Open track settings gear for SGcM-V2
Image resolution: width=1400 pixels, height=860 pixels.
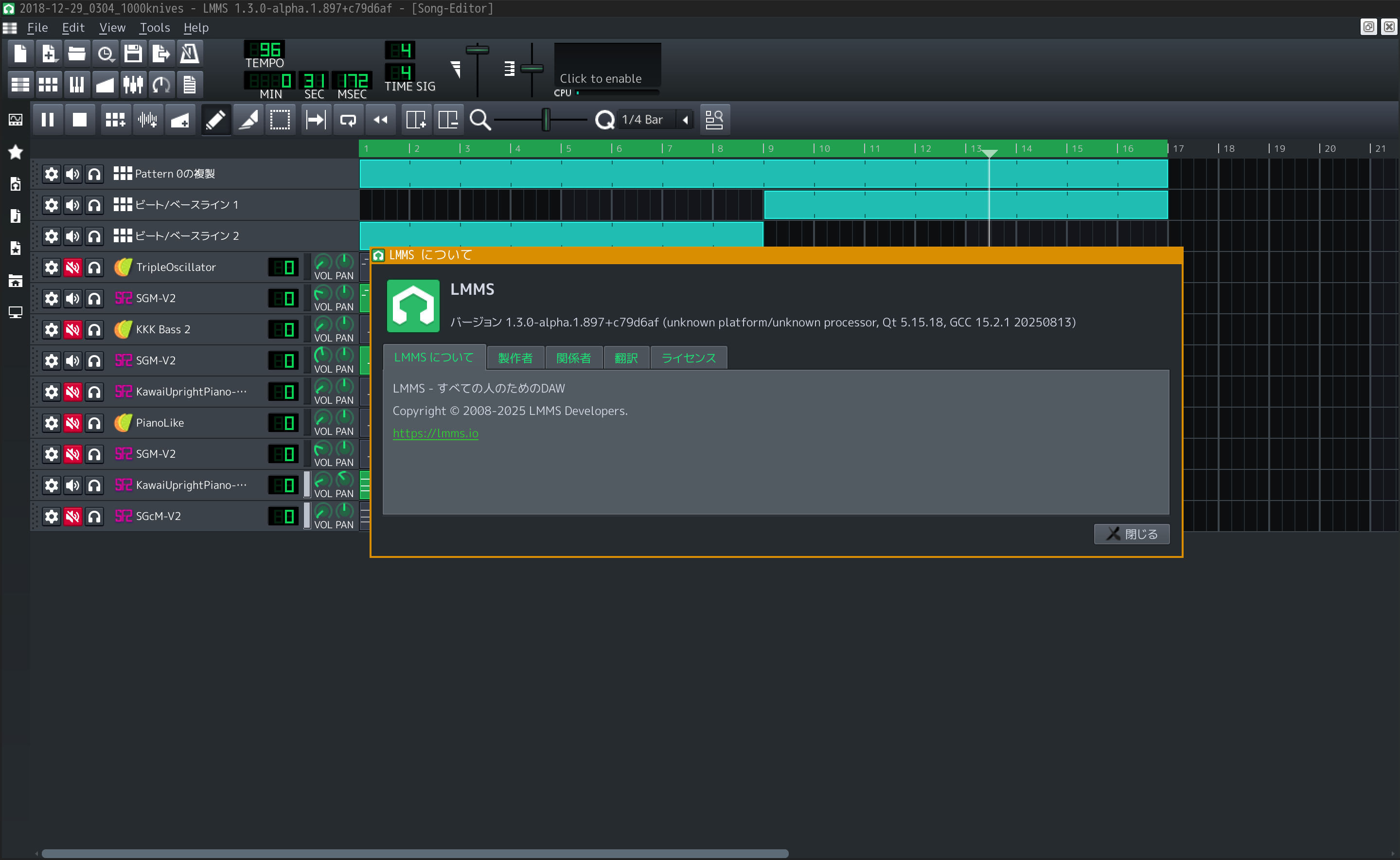[51, 517]
